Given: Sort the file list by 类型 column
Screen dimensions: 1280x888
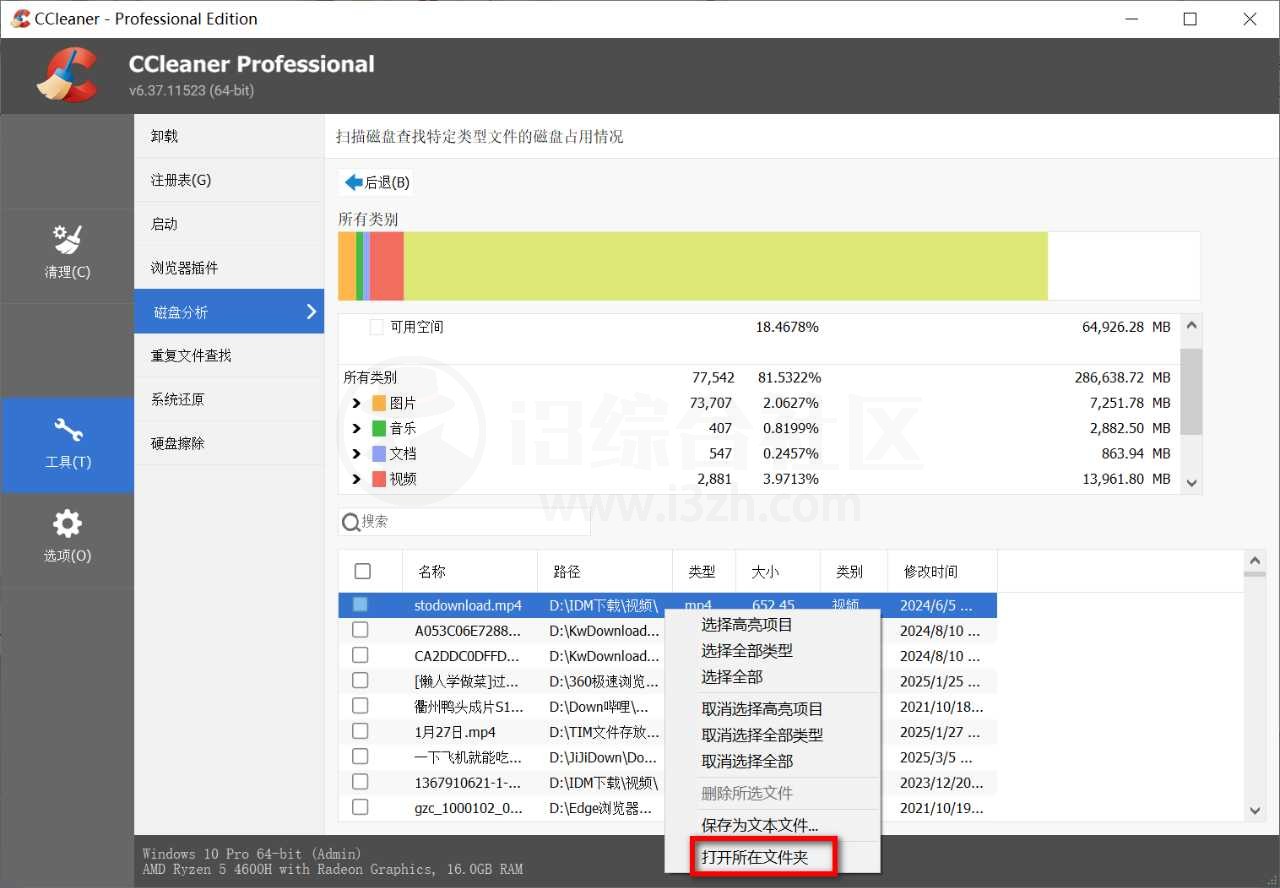Looking at the screenshot, I should 704,571.
